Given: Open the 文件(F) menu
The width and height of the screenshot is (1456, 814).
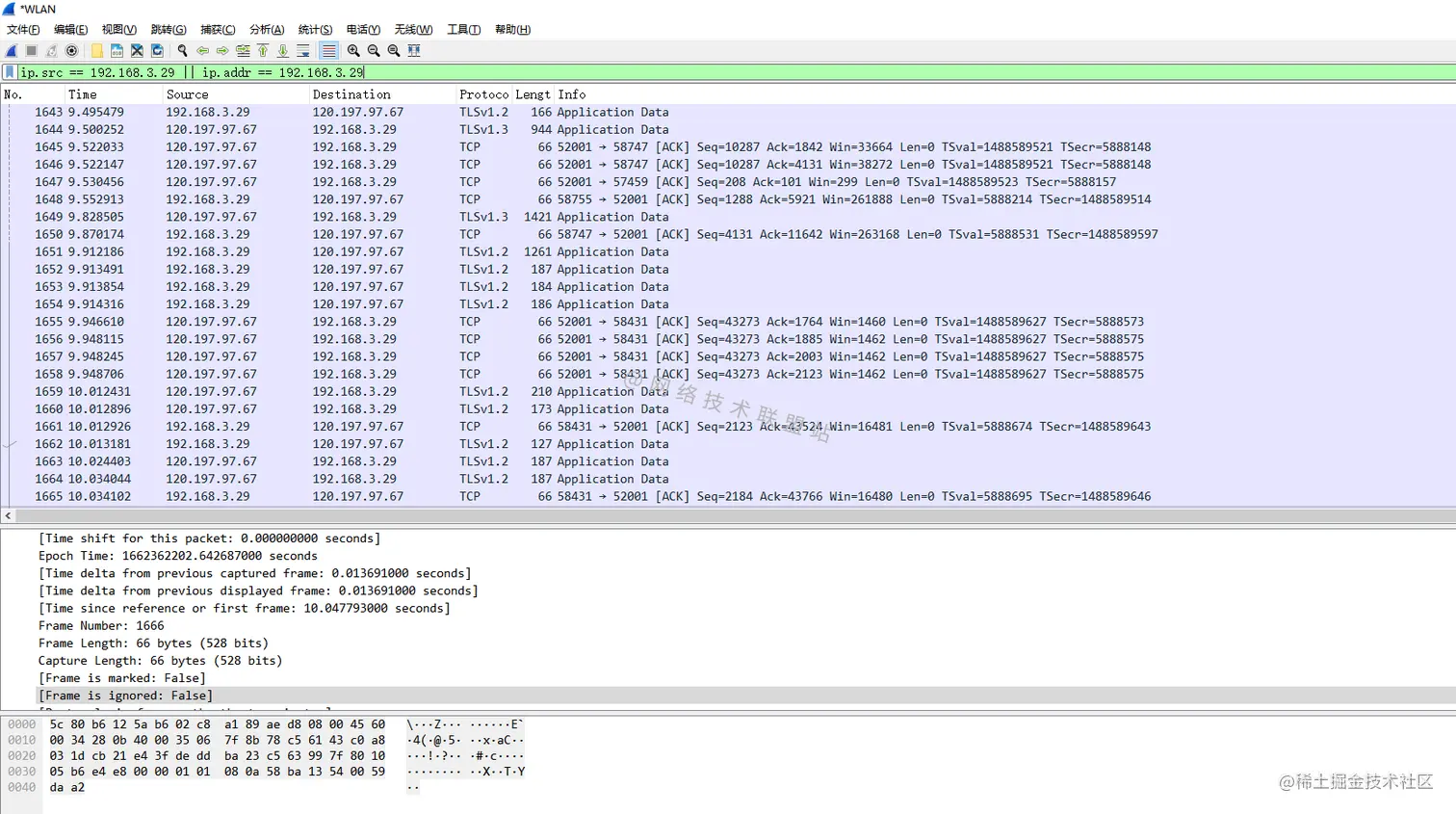Looking at the screenshot, I should pos(23,30).
